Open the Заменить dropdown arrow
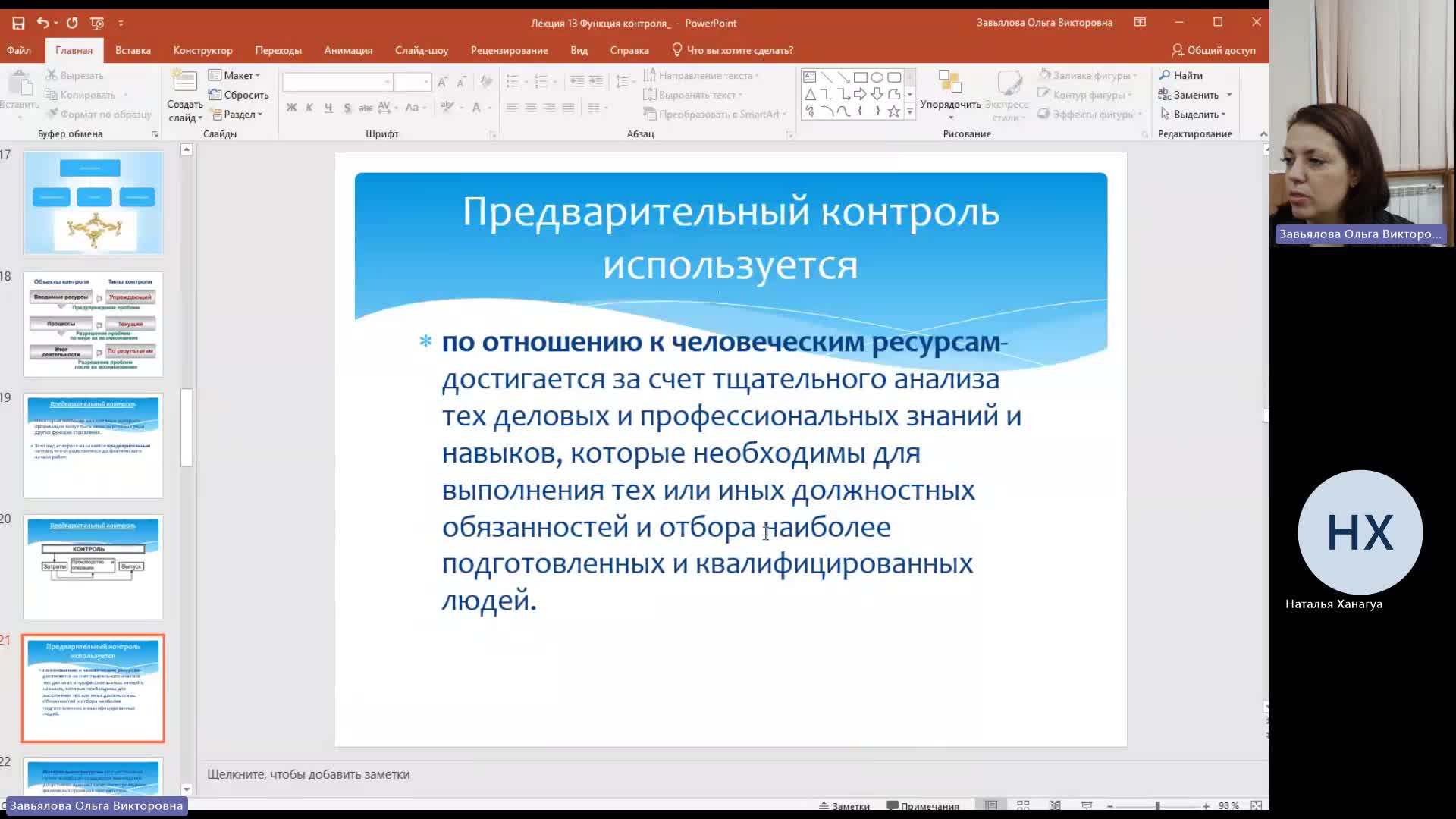 coord(1229,95)
